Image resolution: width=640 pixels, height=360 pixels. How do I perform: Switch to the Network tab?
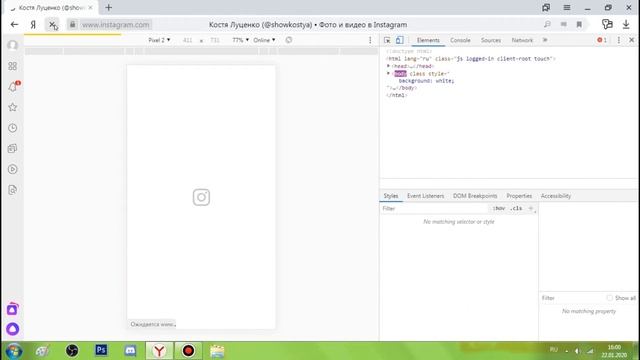pyautogui.click(x=522, y=40)
